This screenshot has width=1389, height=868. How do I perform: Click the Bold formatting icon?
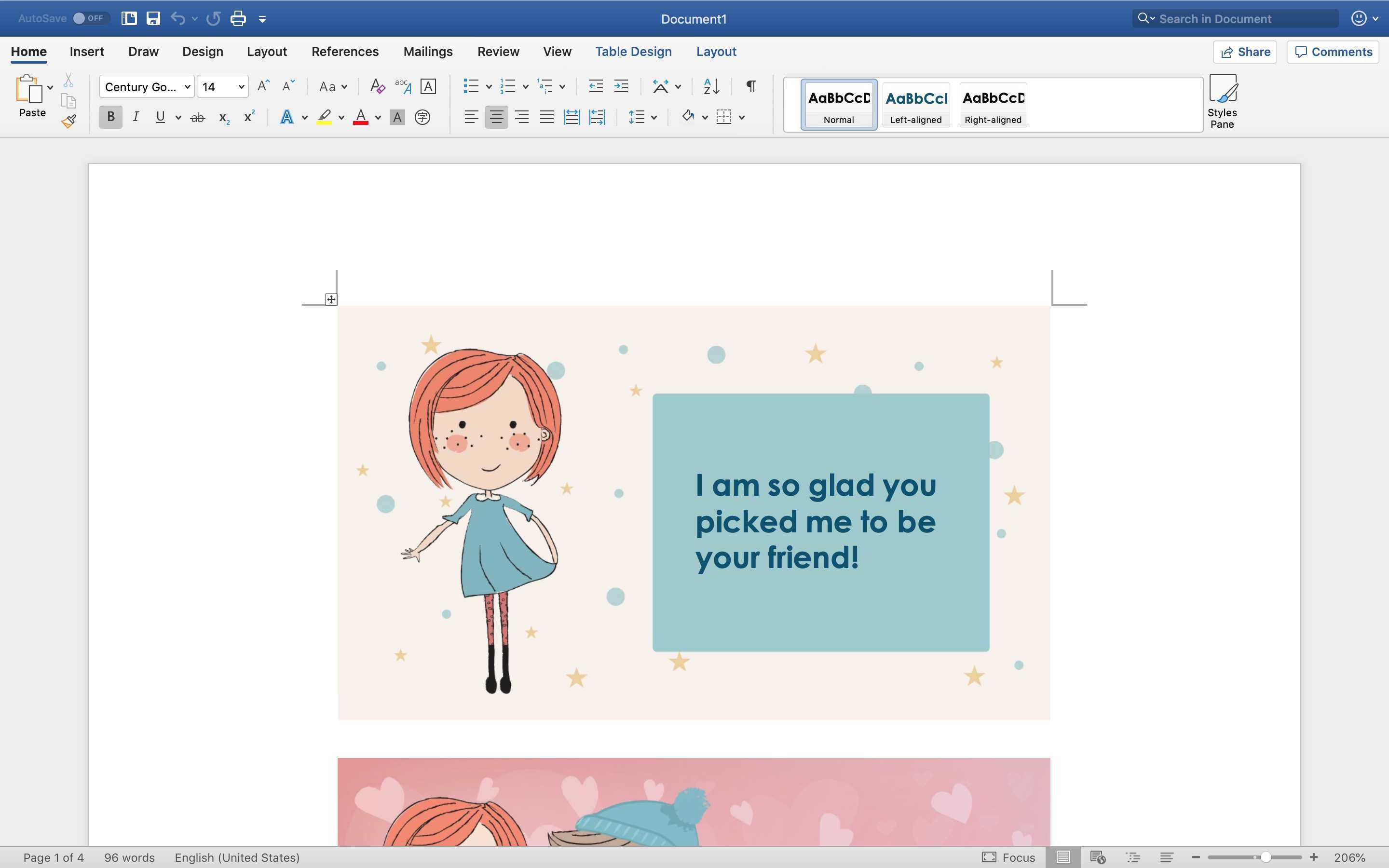[109, 117]
